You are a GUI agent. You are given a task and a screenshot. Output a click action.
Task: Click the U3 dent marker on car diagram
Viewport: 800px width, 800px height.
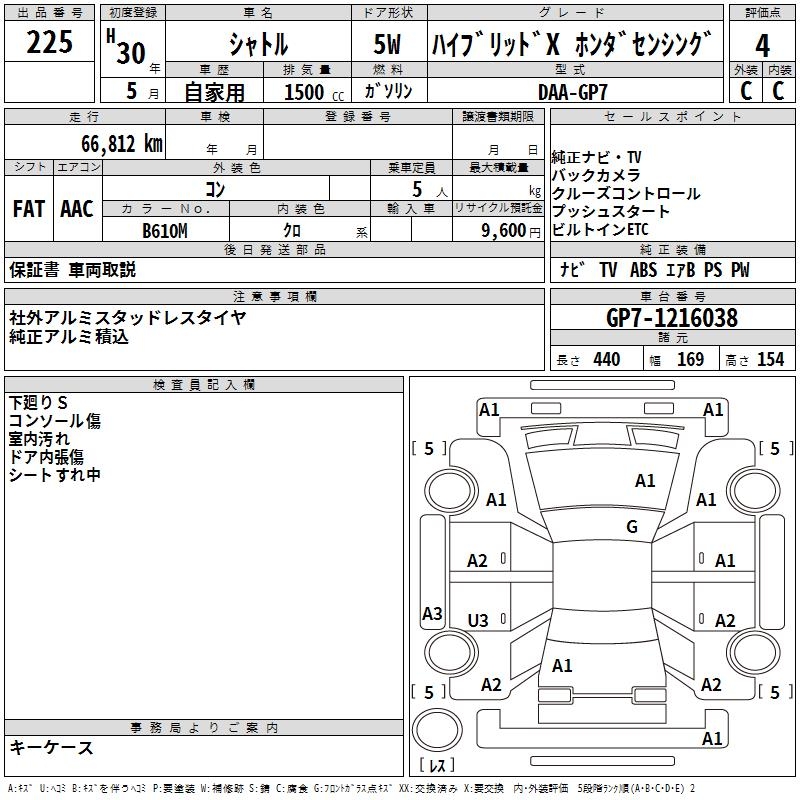478,621
